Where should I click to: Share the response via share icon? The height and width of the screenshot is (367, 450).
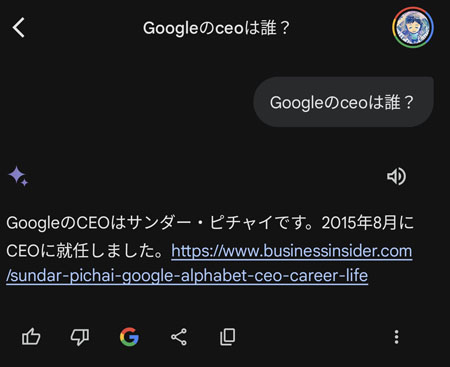pyautogui.click(x=179, y=337)
